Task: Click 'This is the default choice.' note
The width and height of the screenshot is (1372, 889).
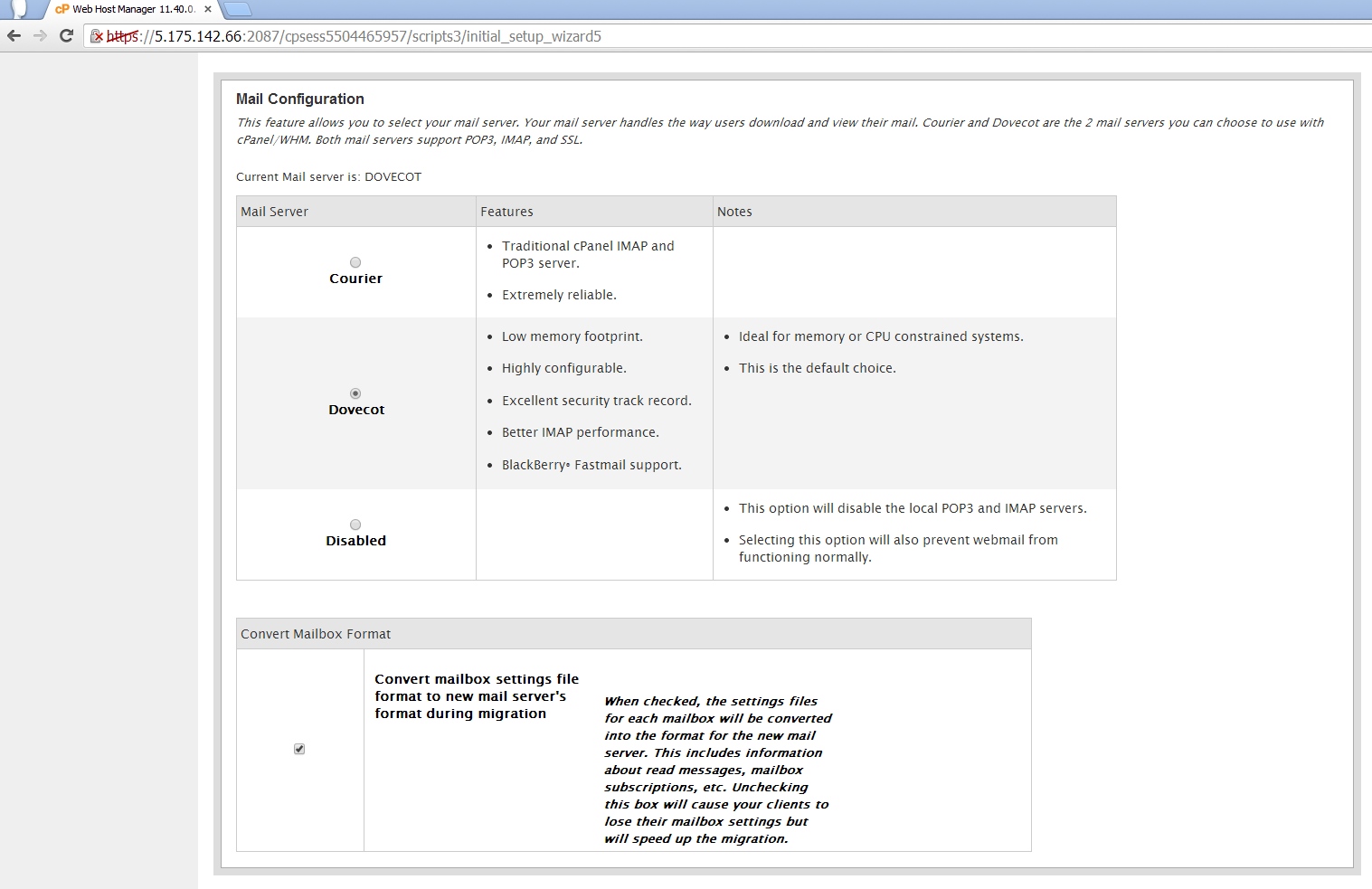Action: point(818,368)
